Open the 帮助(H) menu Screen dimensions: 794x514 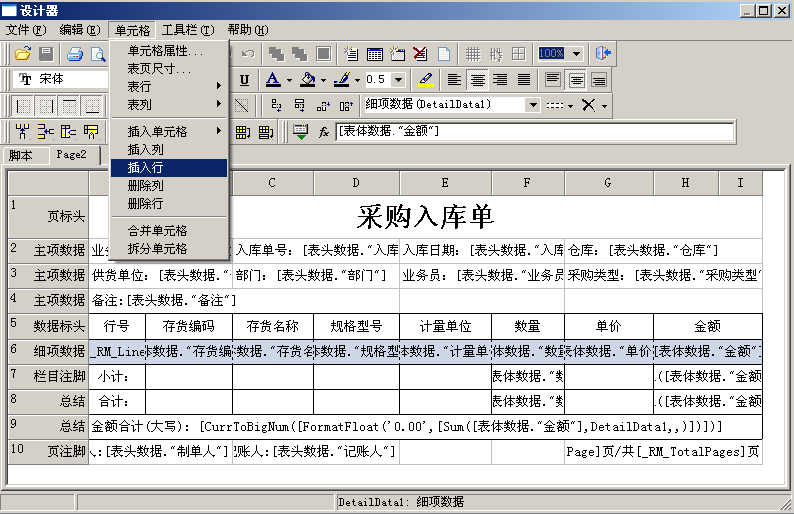coord(248,30)
